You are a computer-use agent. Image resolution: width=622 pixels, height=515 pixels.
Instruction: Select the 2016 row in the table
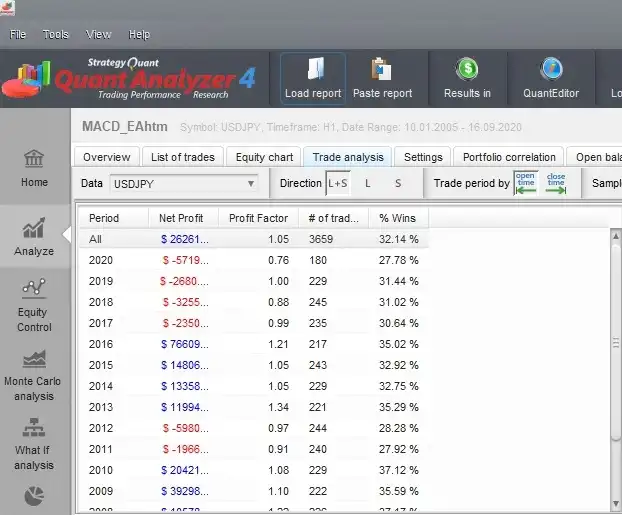click(250, 343)
